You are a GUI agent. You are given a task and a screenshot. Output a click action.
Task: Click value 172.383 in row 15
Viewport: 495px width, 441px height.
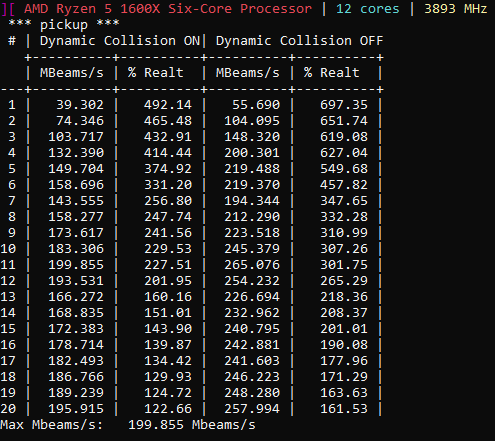[76, 329]
